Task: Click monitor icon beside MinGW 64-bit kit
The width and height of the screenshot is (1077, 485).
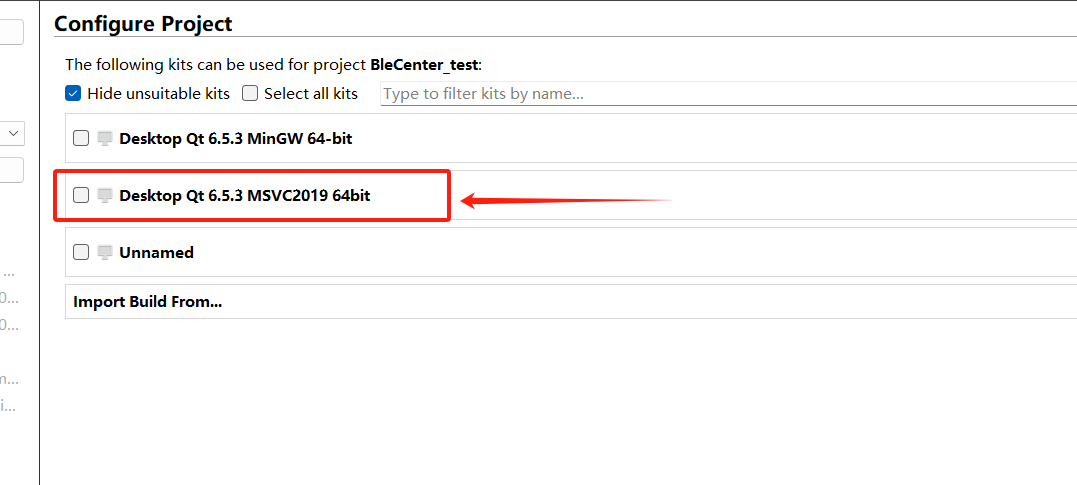Action: coord(104,138)
